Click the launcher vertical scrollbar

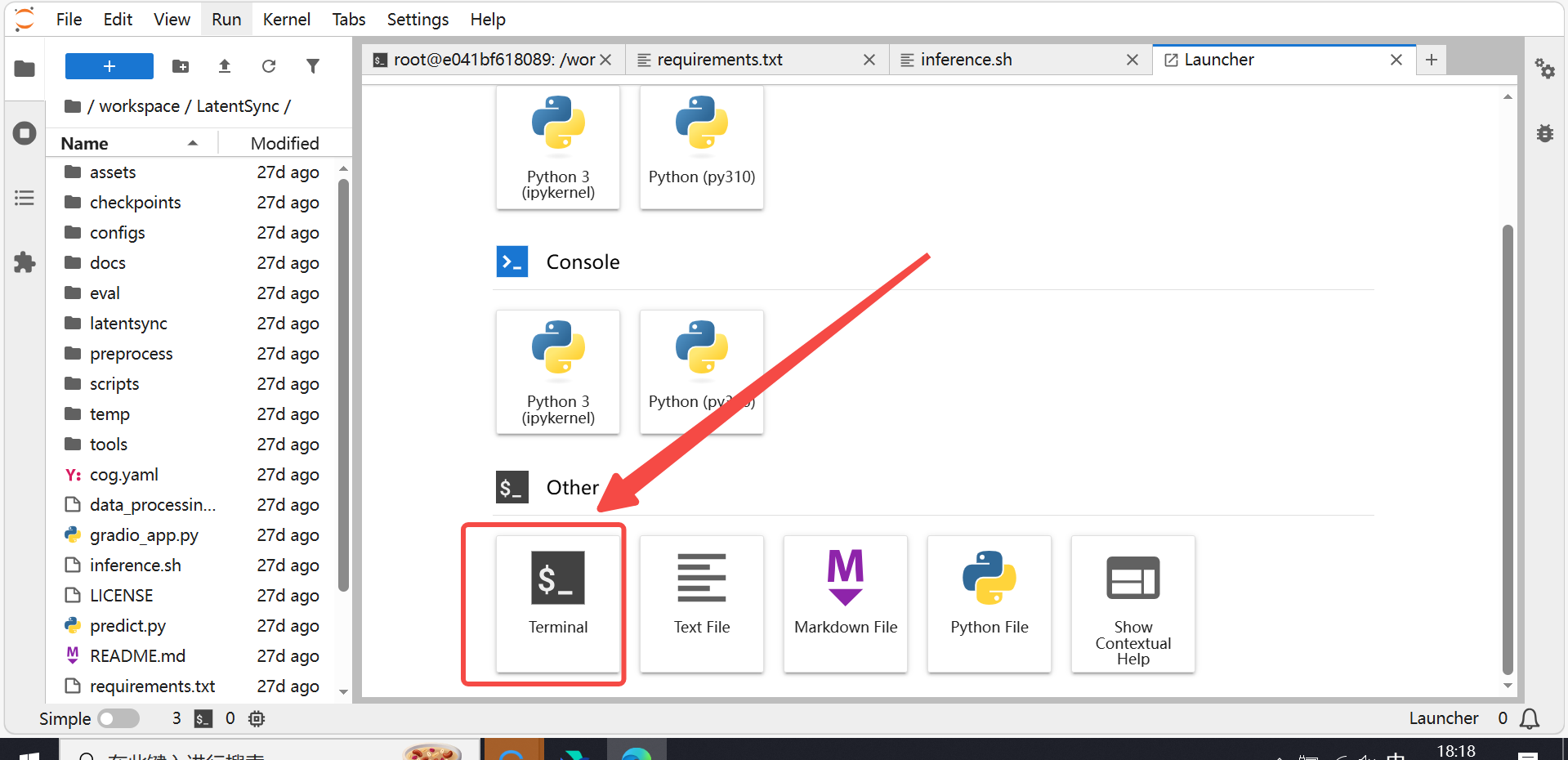coord(1508,449)
